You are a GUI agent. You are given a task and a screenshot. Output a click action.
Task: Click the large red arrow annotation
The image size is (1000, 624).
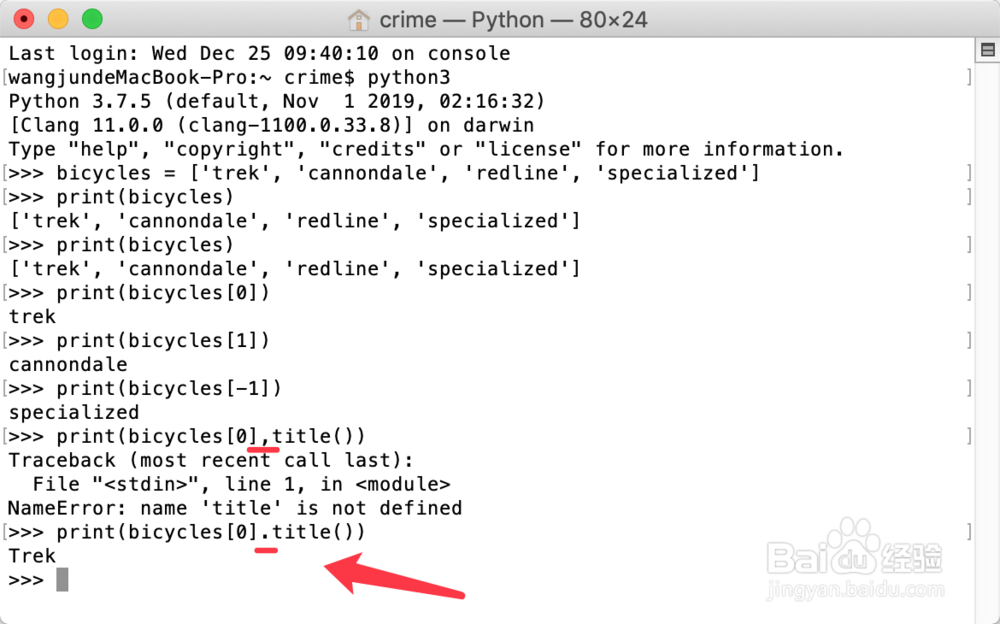click(x=394, y=576)
